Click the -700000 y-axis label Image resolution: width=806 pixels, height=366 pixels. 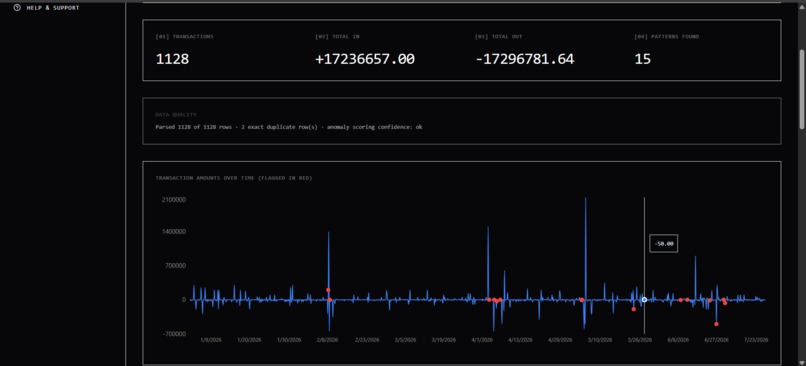pyautogui.click(x=173, y=334)
